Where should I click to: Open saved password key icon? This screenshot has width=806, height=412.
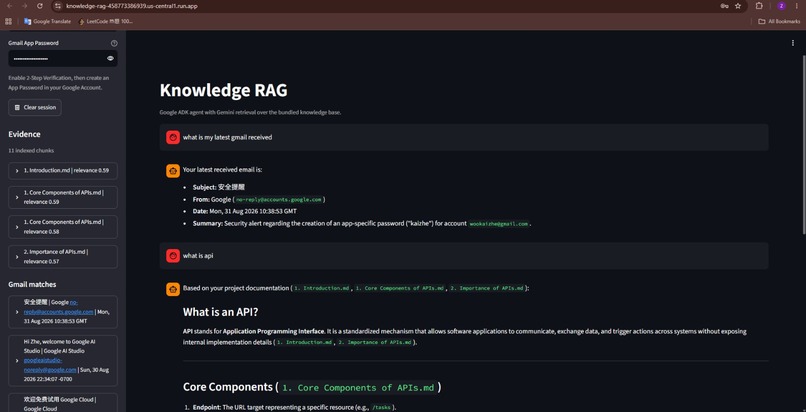click(724, 6)
